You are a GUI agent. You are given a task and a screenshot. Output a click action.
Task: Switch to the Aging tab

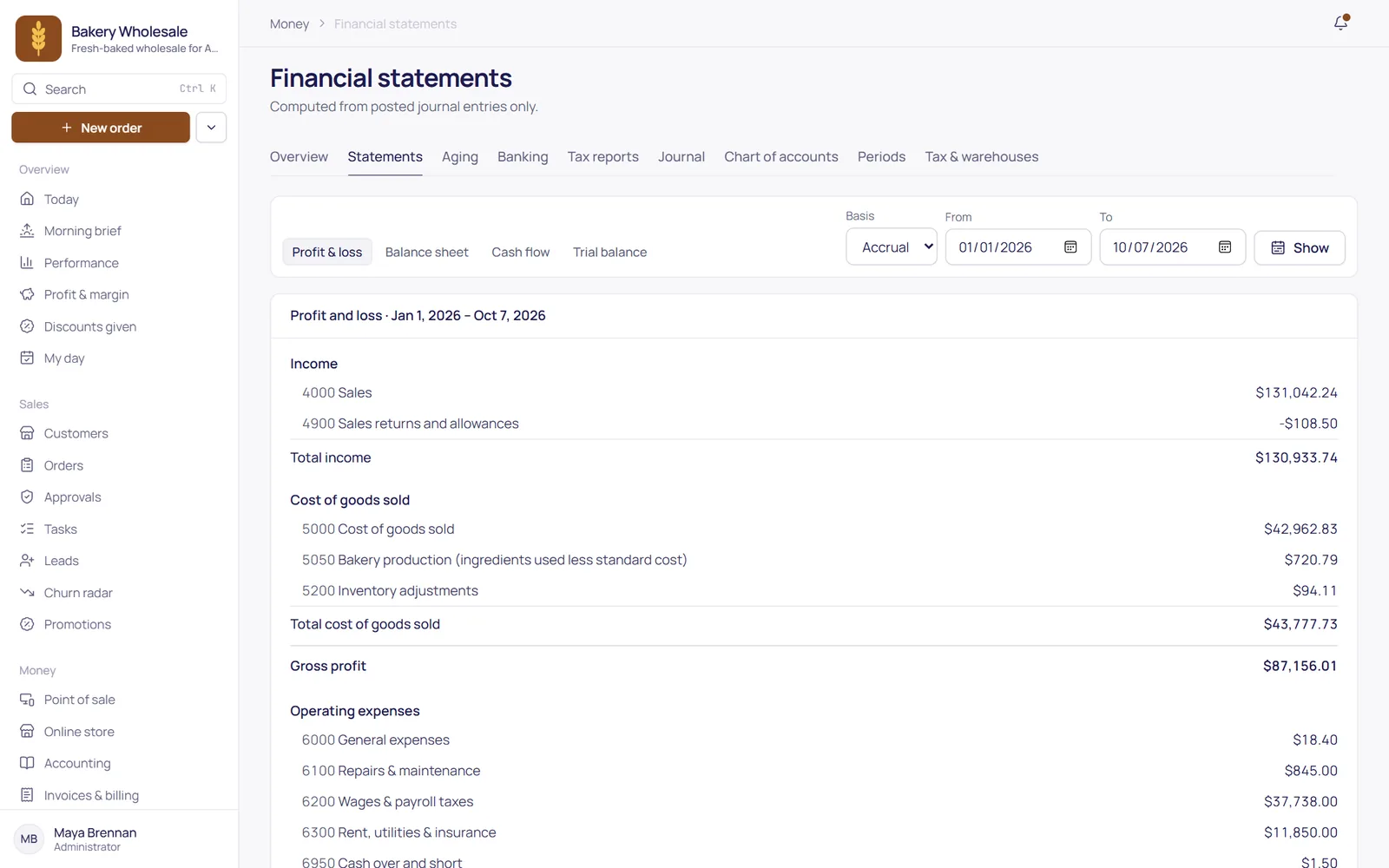460,157
